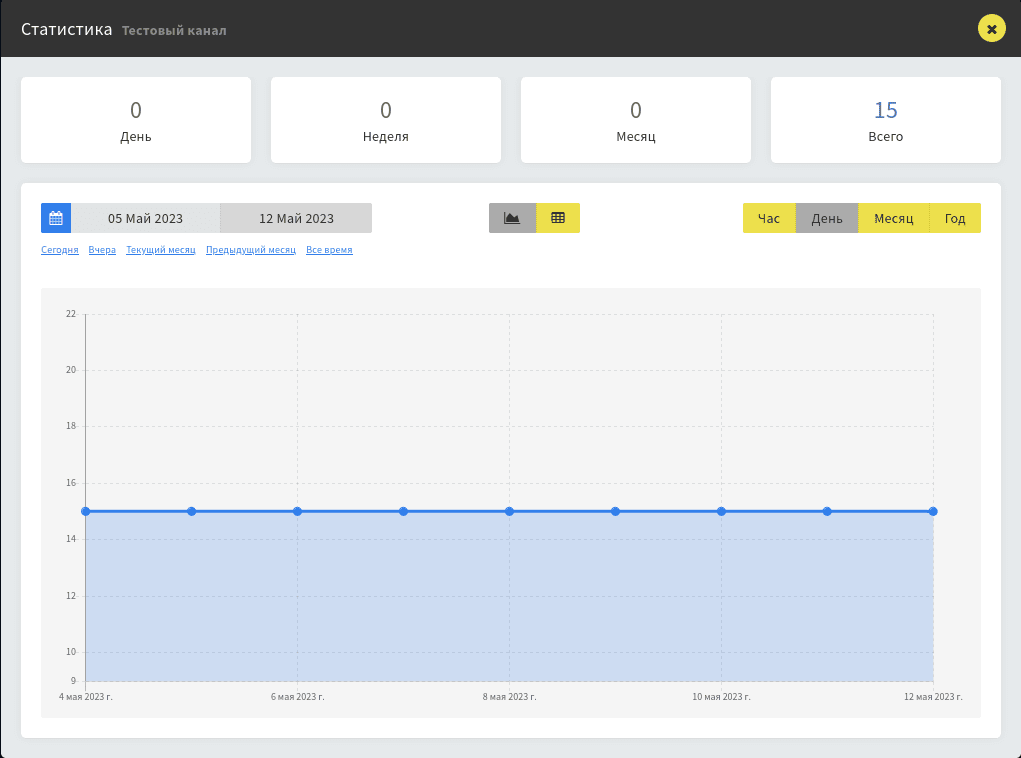Click the Всего total card showing 15

click(x=885, y=120)
